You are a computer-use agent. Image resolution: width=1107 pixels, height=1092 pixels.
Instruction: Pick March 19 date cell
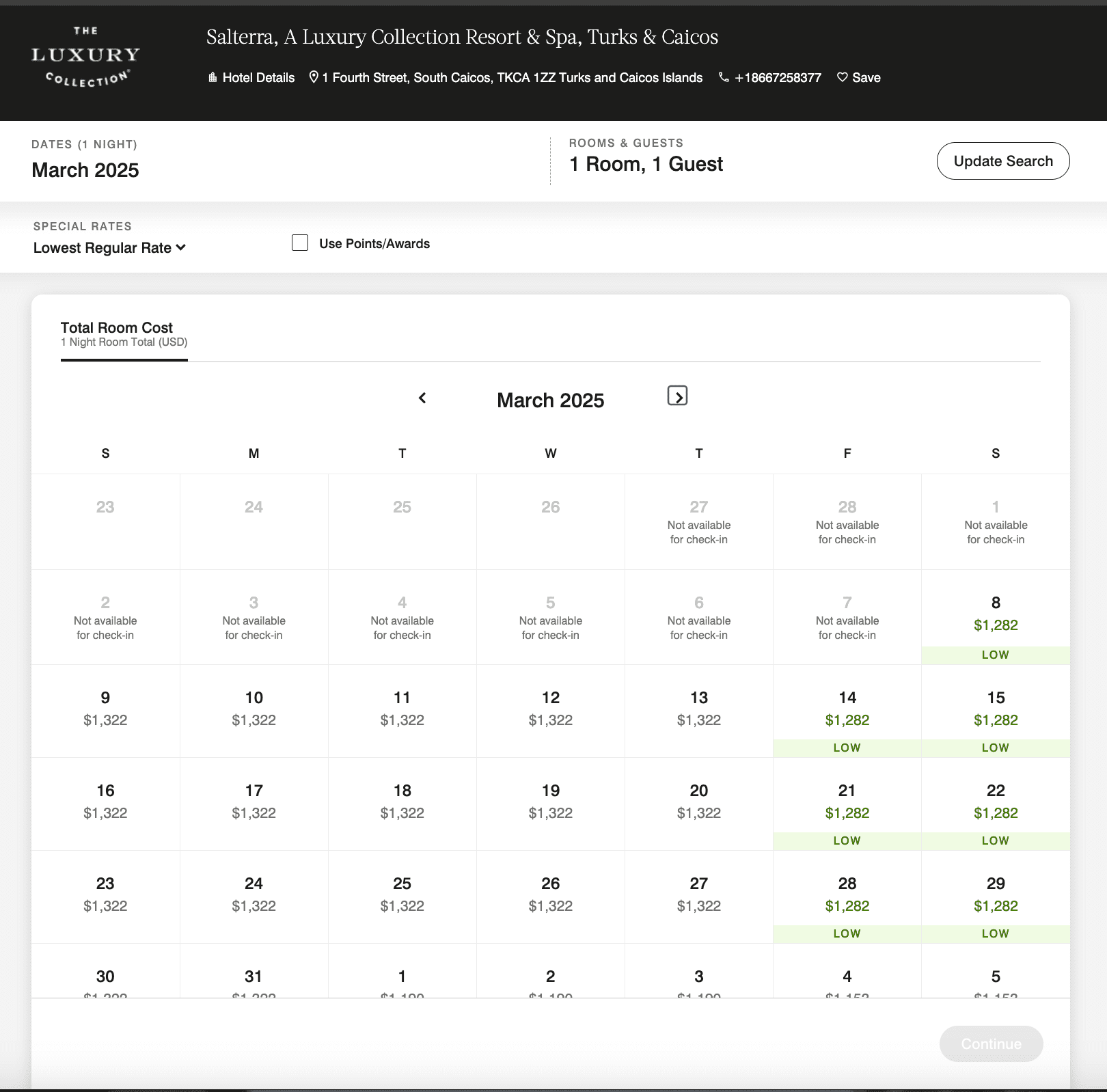(x=551, y=804)
